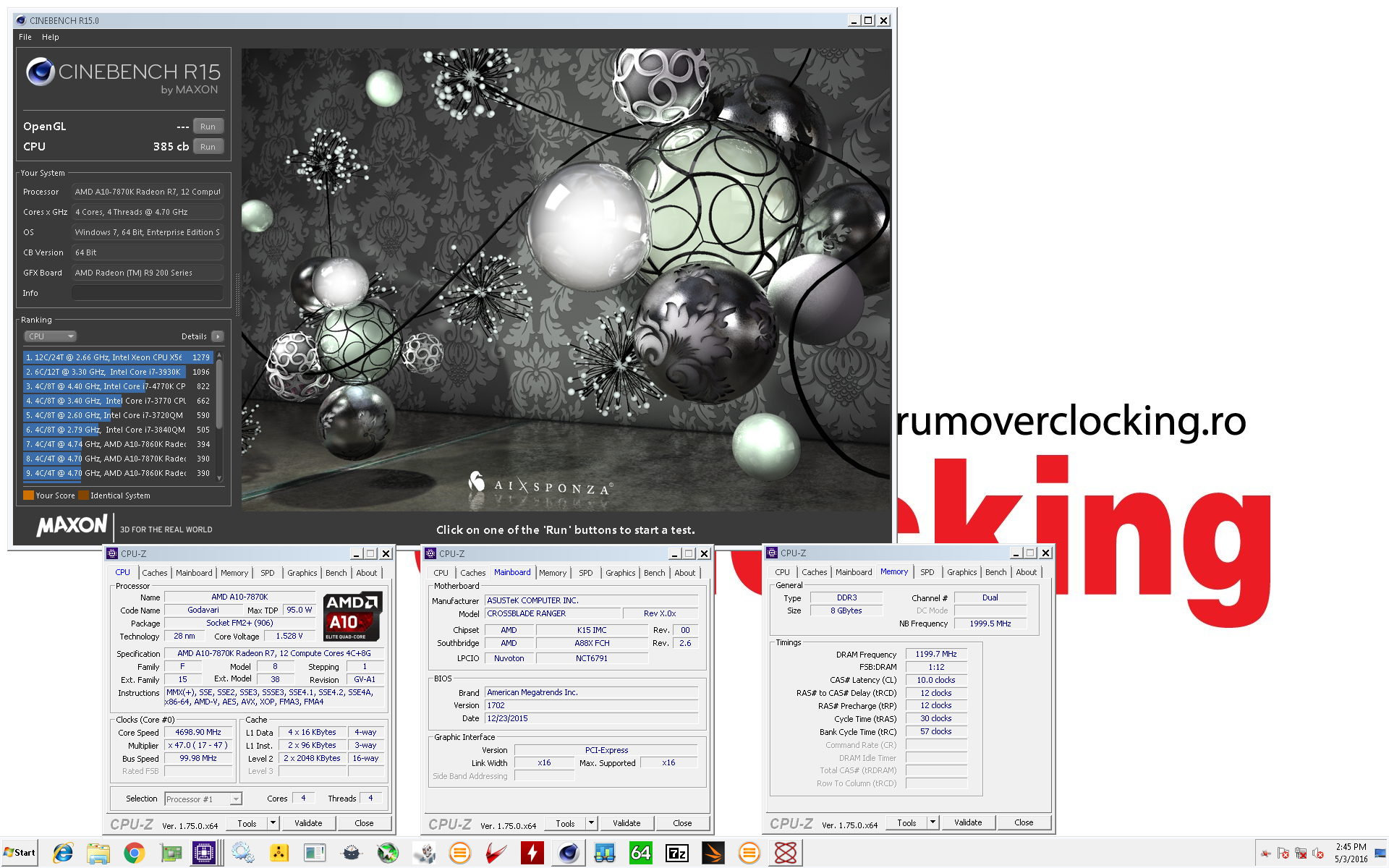This screenshot has width=1389, height=868.
Task: Open Graphics tab in CPU-Z Mainboard window
Action: click(x=621, y=573)
